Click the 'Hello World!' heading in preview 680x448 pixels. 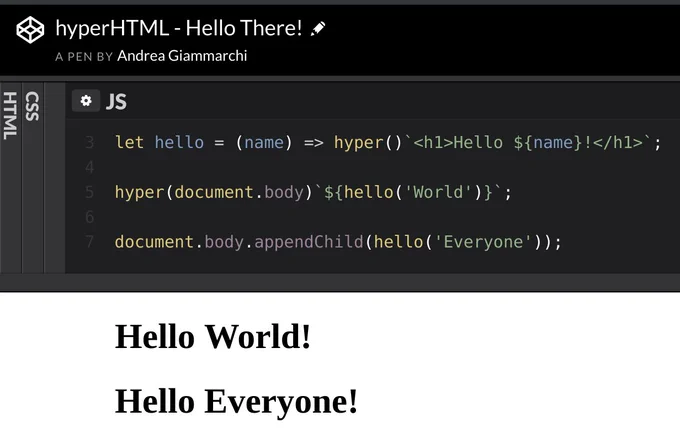pyautogui.click(x=213, y=337)
